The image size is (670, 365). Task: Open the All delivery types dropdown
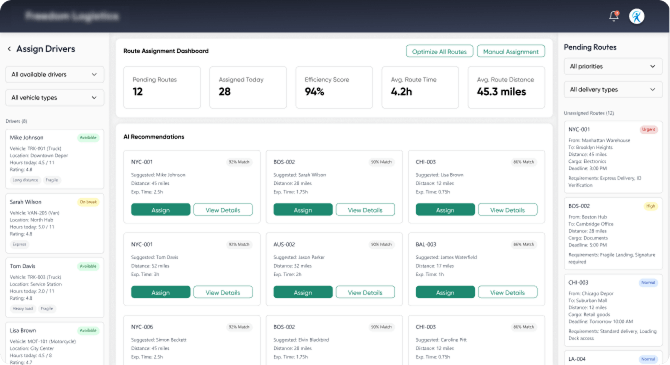click(x=613, y=89)
